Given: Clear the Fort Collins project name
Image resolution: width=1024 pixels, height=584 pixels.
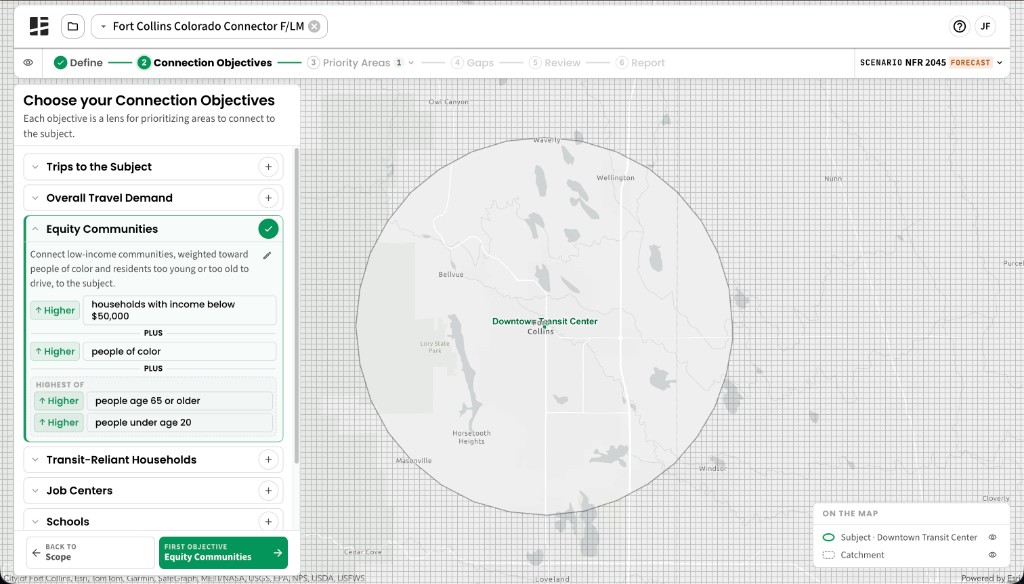Looking at the screenshot, I should pos(314,26).
